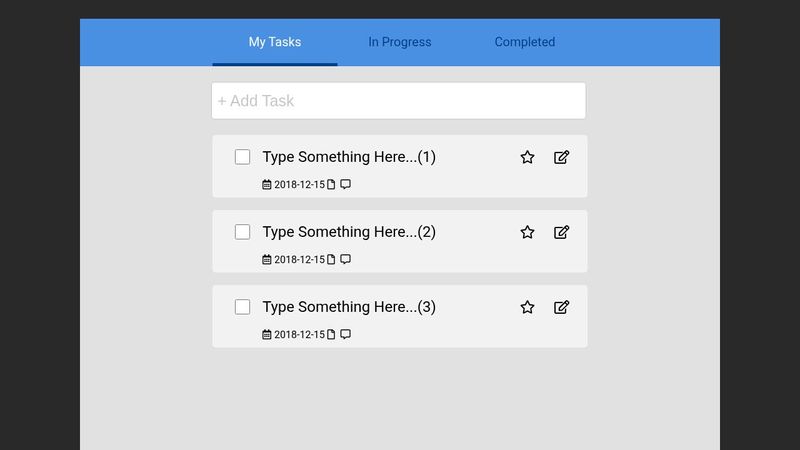Star the first task (1)
The width and height of the screenshot is (800, 450).
point(527,157)
